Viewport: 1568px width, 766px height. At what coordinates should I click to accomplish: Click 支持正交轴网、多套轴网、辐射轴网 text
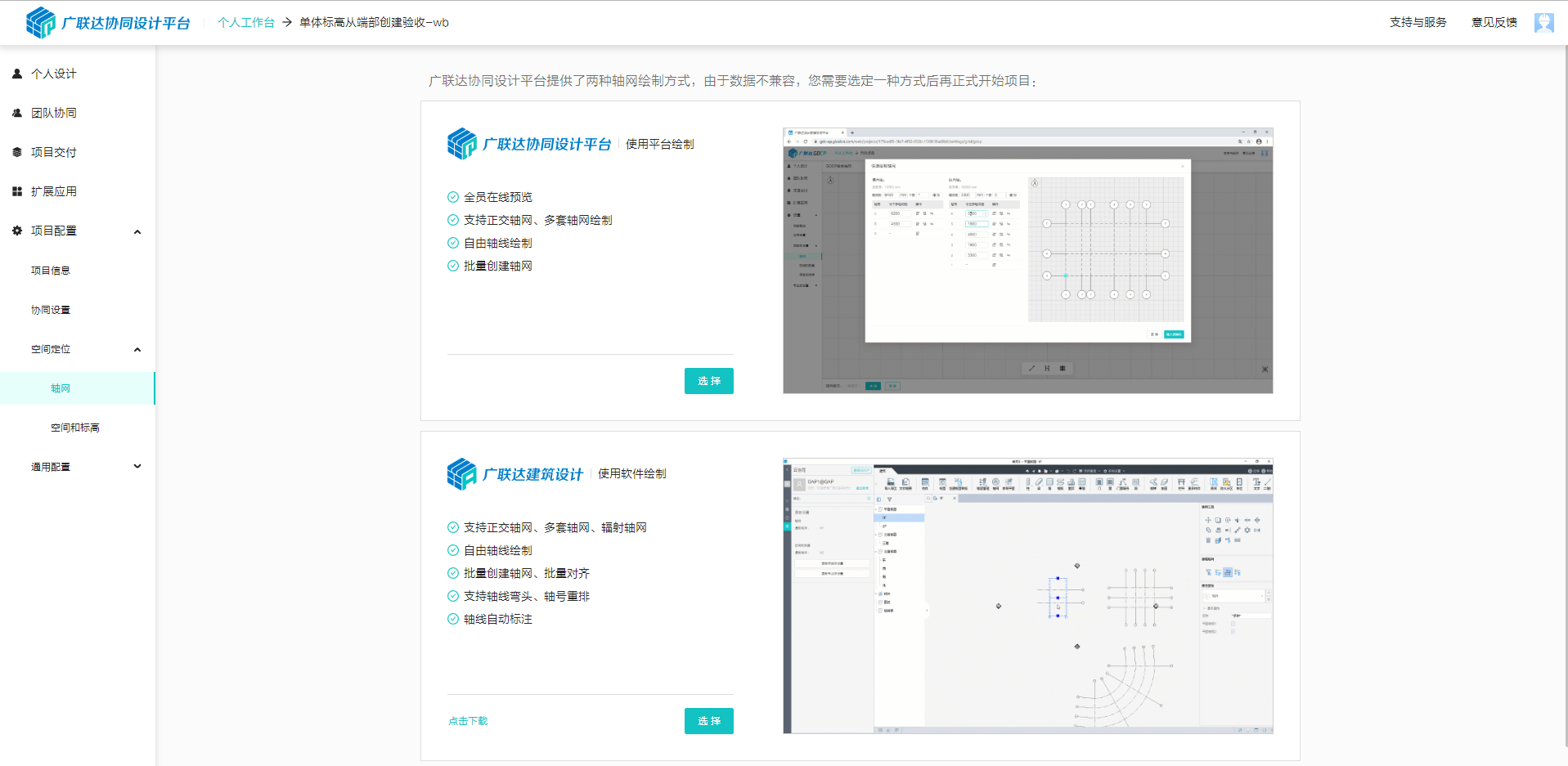click(555, 527)
